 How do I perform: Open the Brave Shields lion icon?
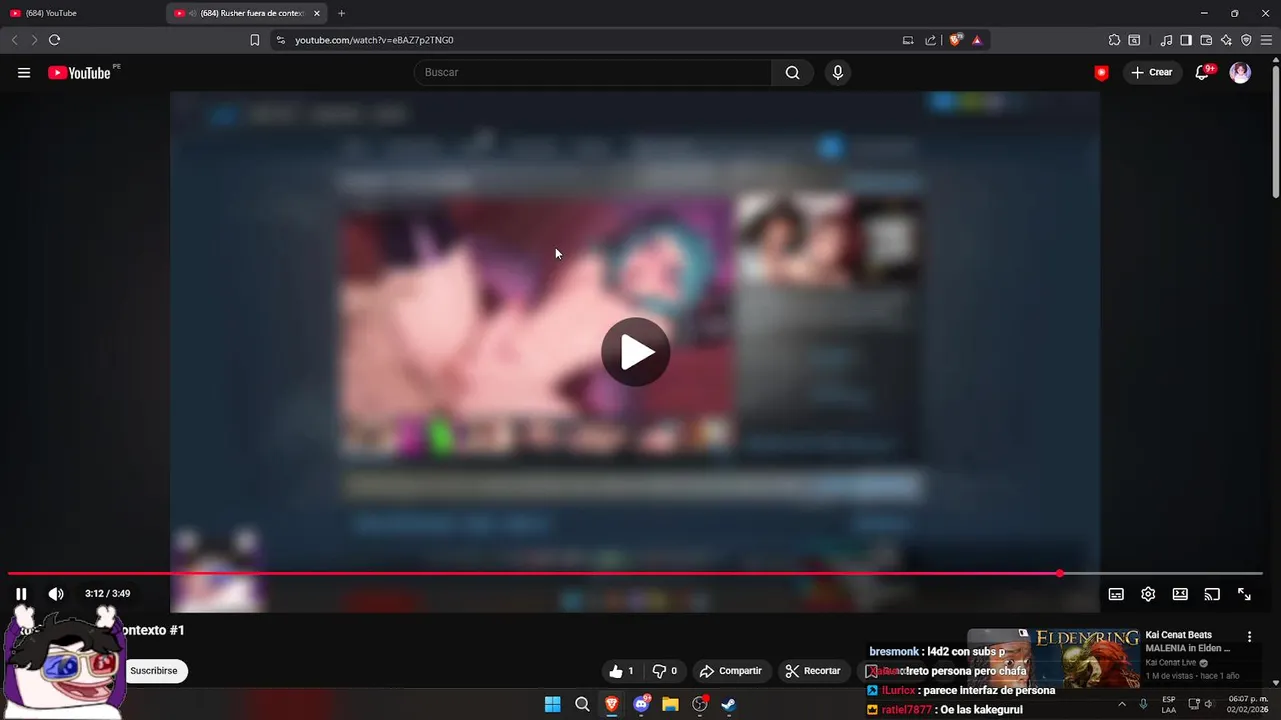[x=956, y=40]
